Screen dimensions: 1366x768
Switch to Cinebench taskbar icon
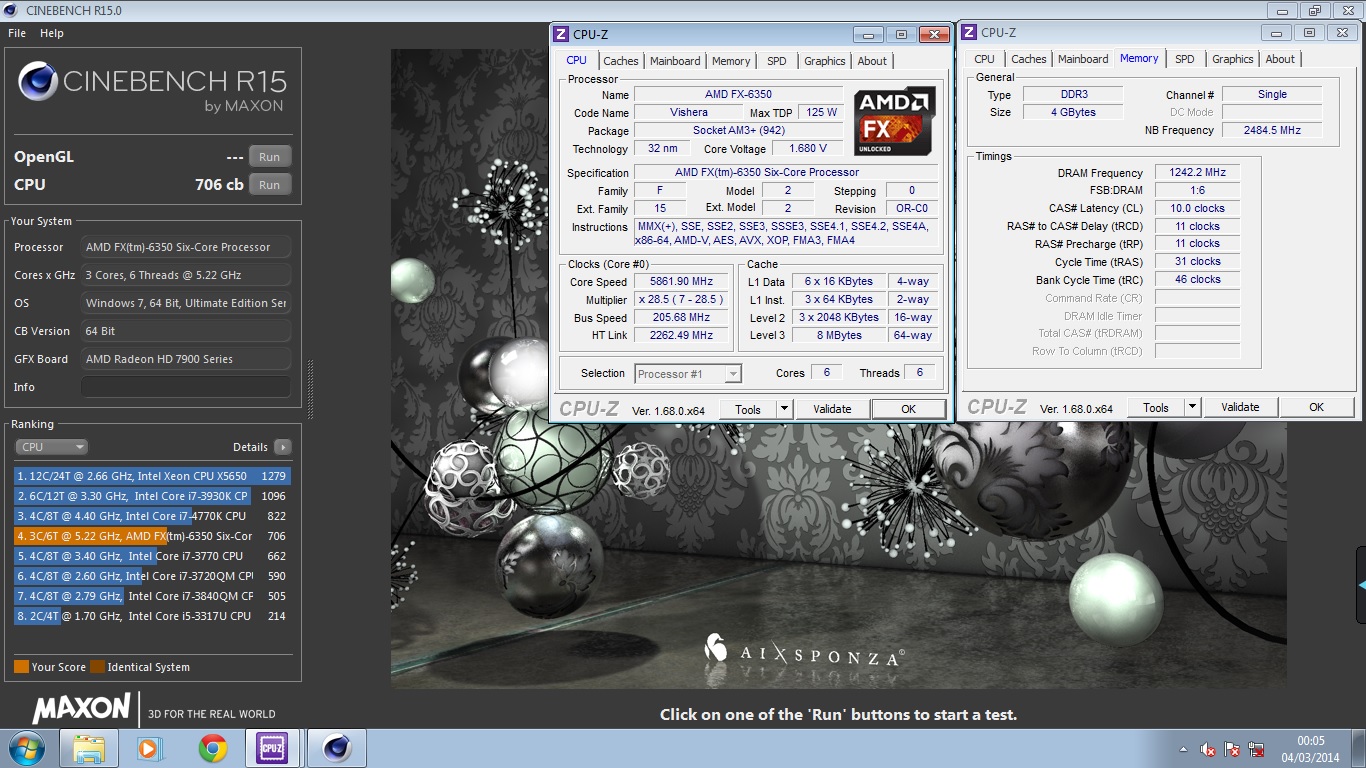click(x=337, y=748)
